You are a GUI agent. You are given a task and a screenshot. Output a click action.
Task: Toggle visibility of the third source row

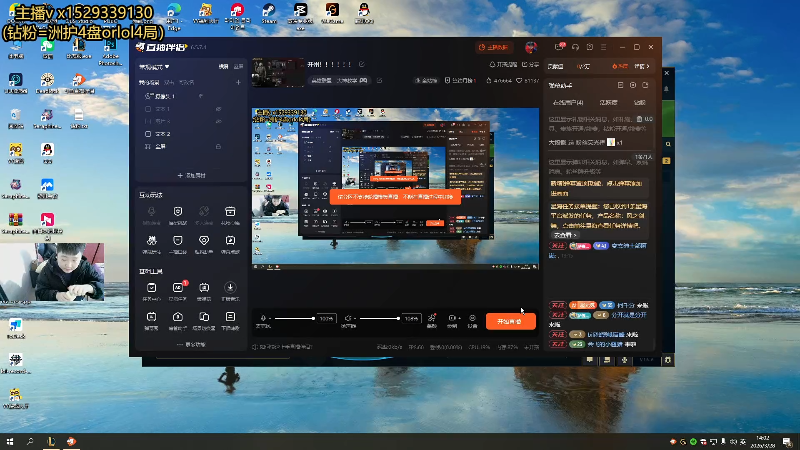(x=218, y=121)
